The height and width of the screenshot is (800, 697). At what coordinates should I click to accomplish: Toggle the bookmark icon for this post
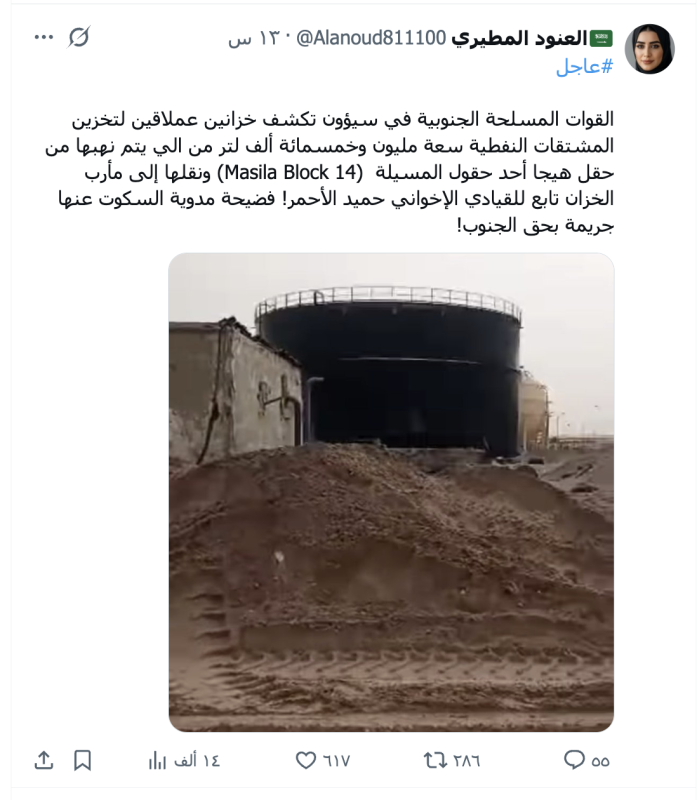tap(82, 761)
